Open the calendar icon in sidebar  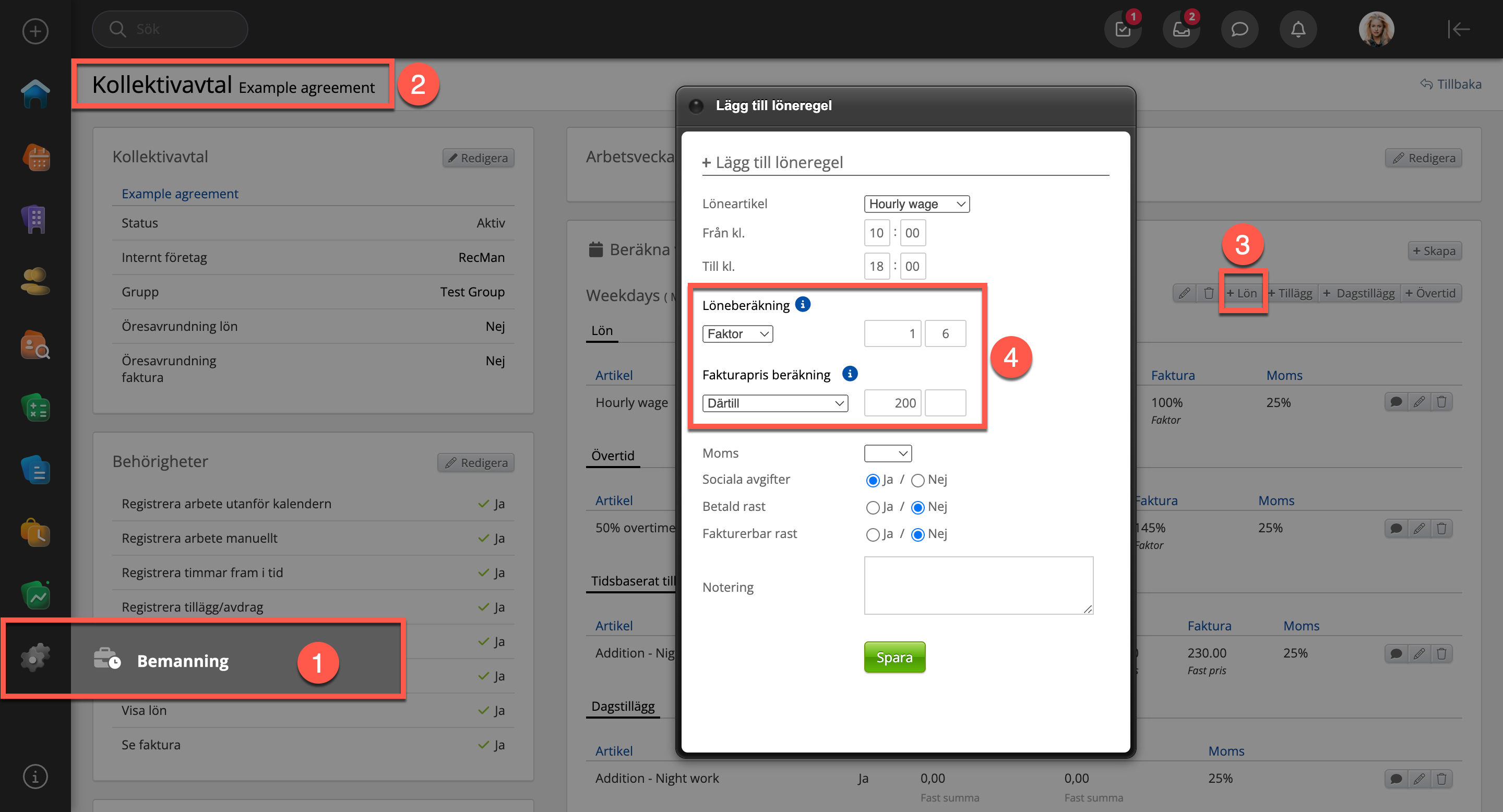[x=36, y=157]
